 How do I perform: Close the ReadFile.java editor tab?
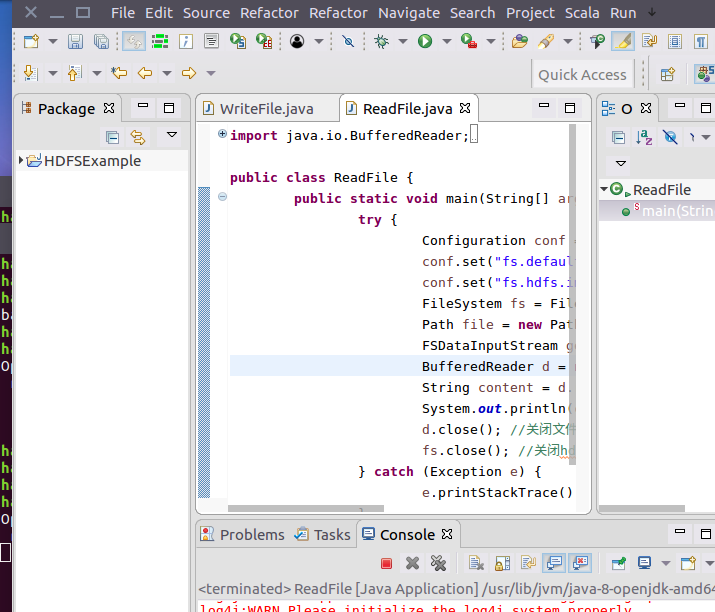[465, 108]
